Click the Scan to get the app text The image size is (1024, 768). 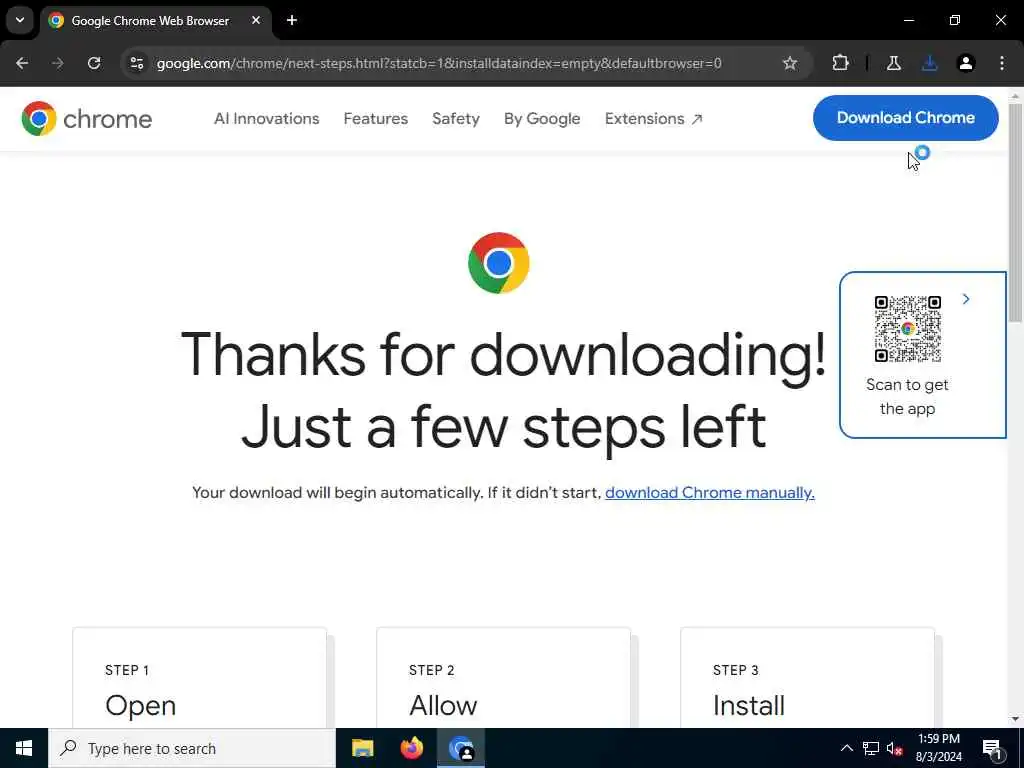coord(907,396)
